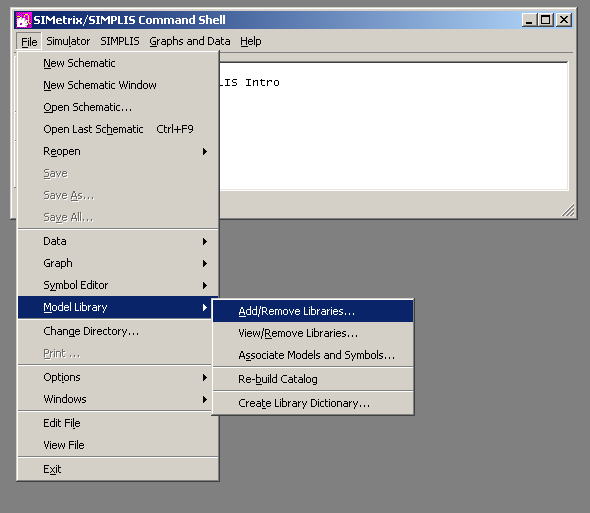
Task: Choose New Schematic from File menu
Action: [x=118, y=63]
